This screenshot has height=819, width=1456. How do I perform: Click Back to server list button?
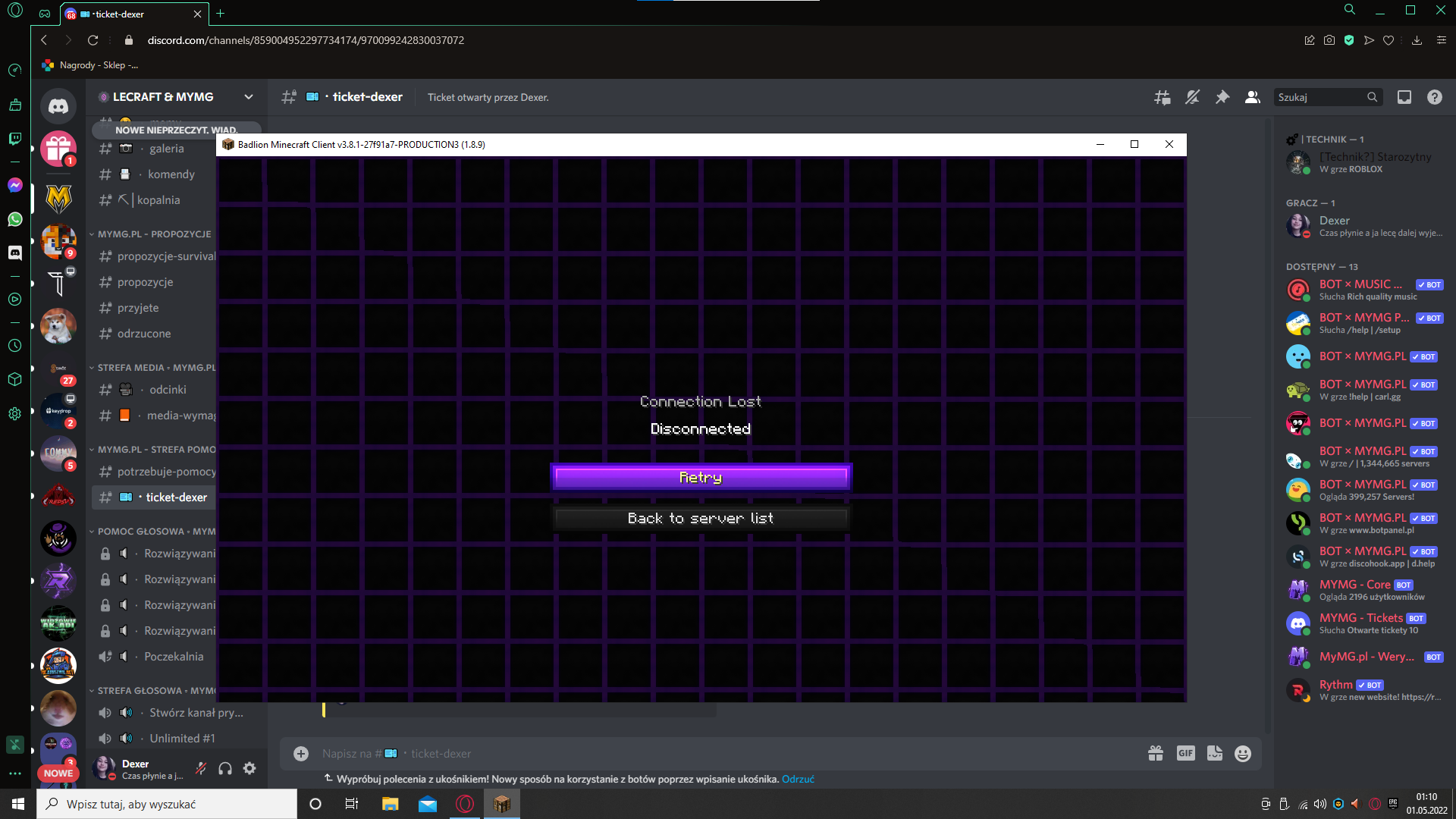pos(701,518)
